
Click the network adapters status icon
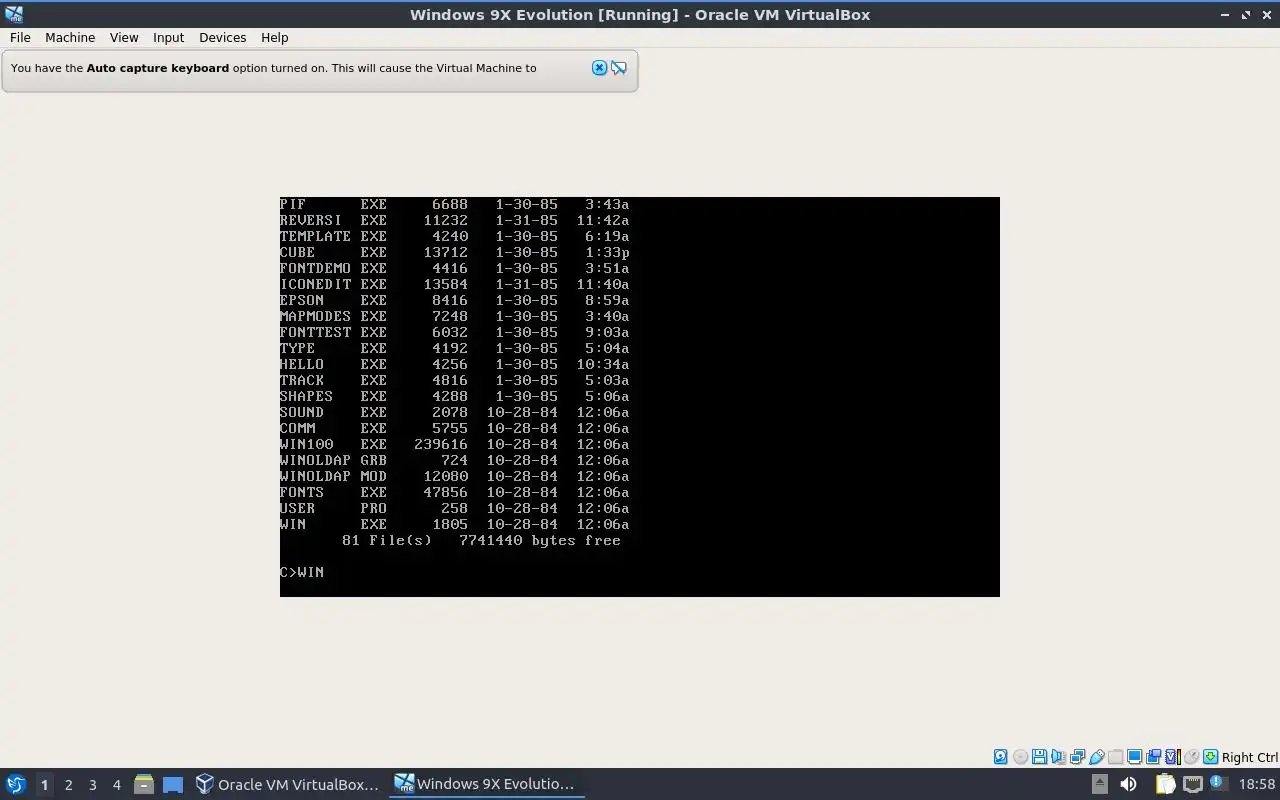1077,757
